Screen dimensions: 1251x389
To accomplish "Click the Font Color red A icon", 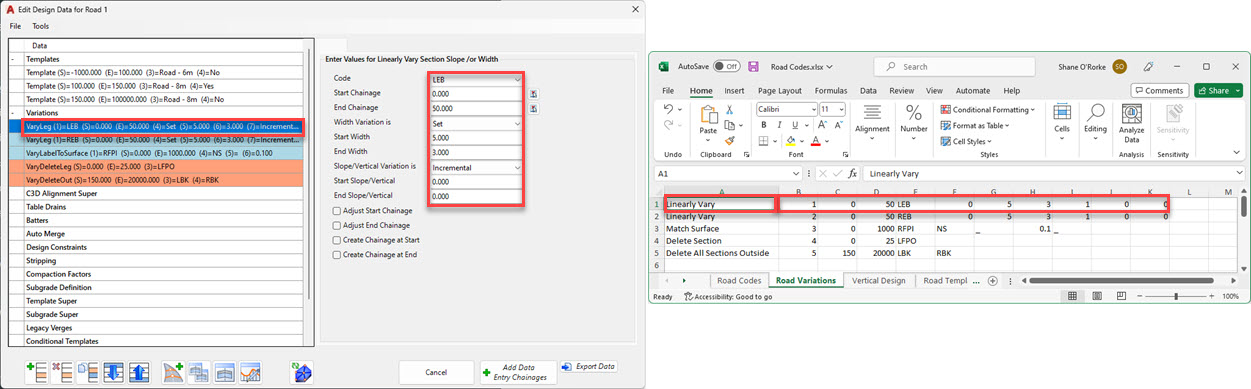I will click(x=815, y=141).
